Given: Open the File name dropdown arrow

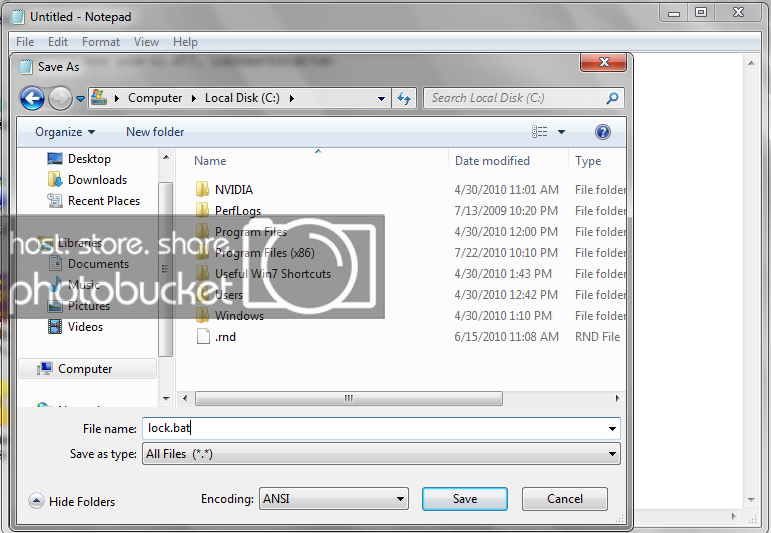Looking at the screenshot, I should [x=612, y=429].
